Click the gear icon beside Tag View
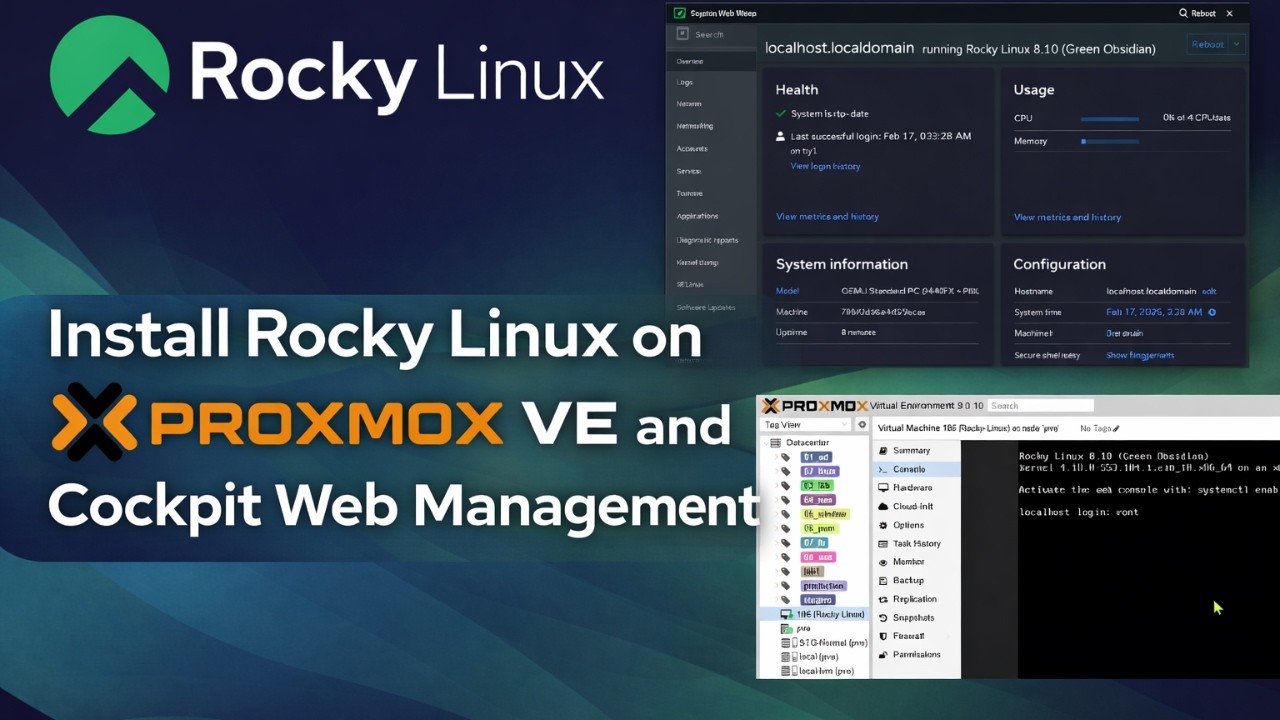The image size is (1280, 720). [x=862, y=425]
